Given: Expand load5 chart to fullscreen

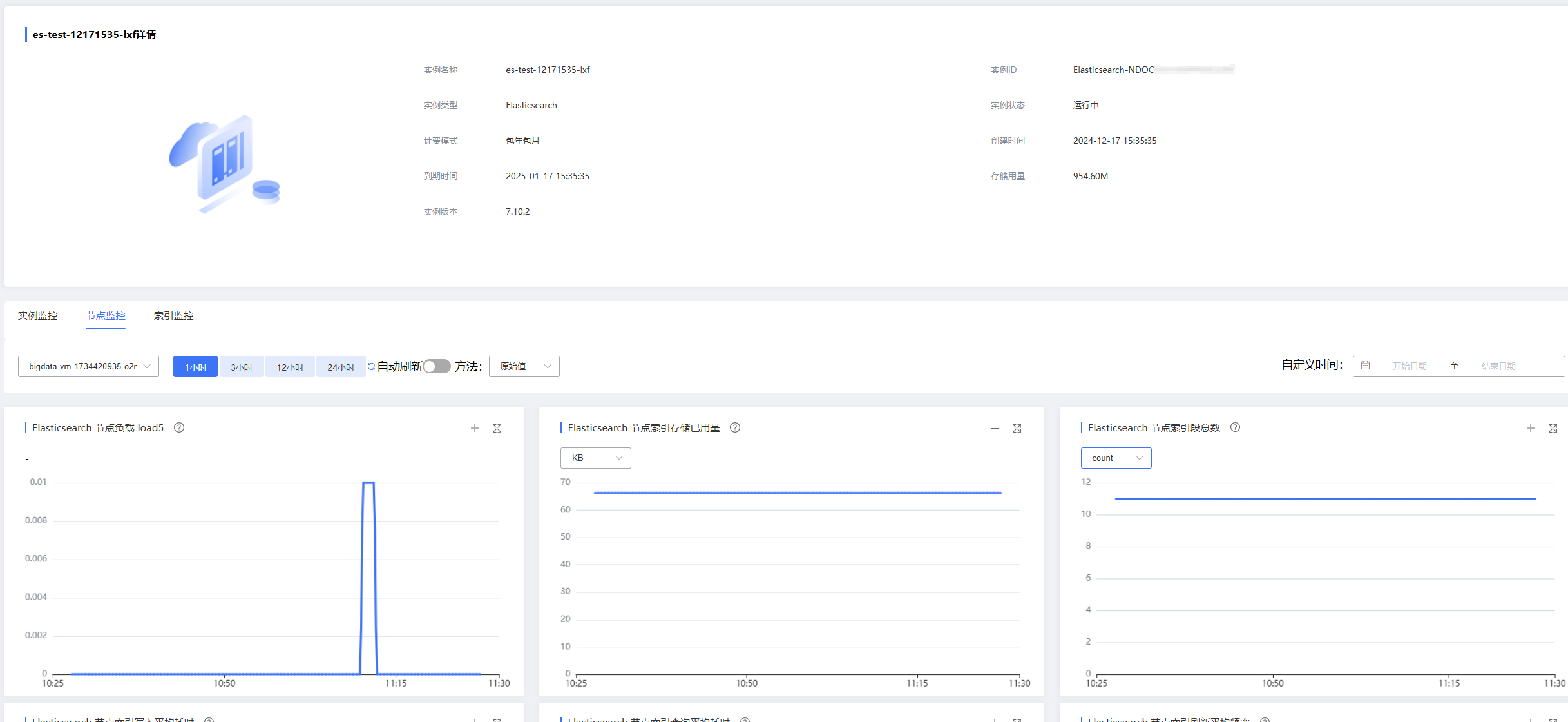Looking at the screenshot, I should point(497,428).
